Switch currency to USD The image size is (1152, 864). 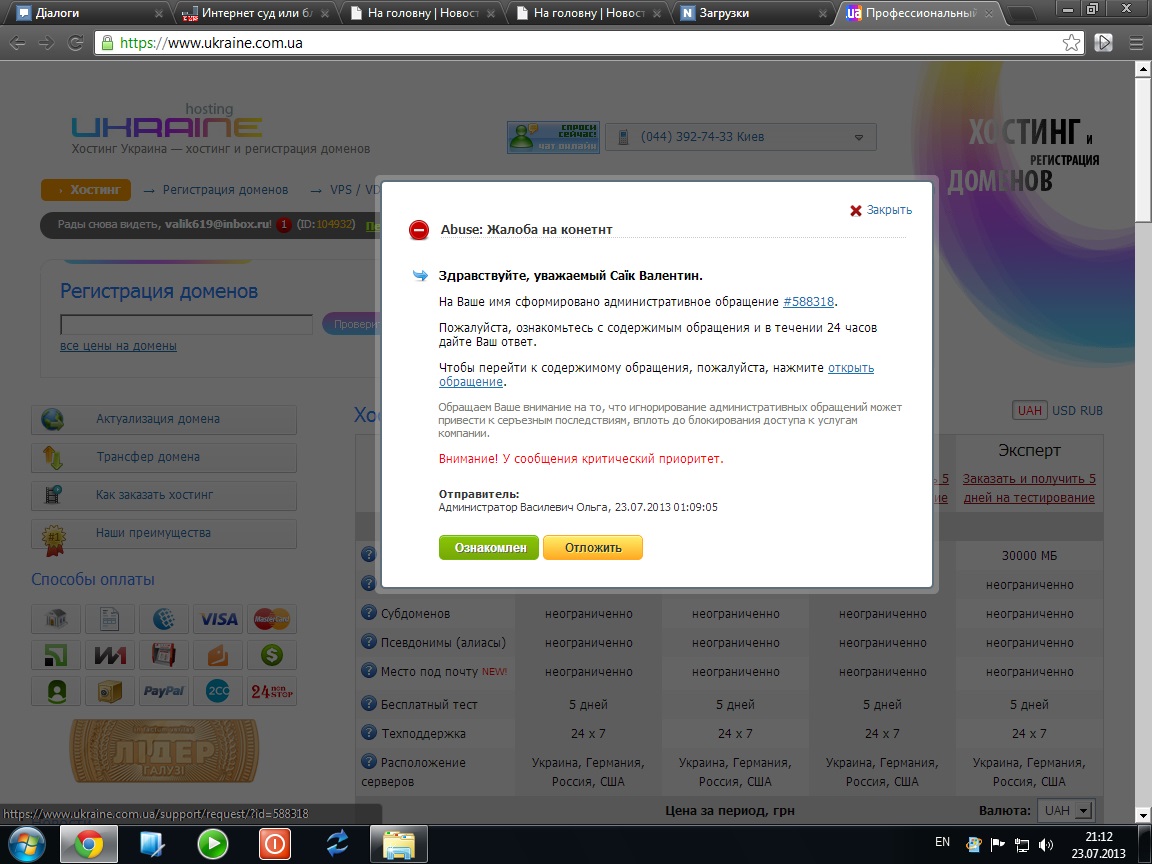click(1063, 411)
